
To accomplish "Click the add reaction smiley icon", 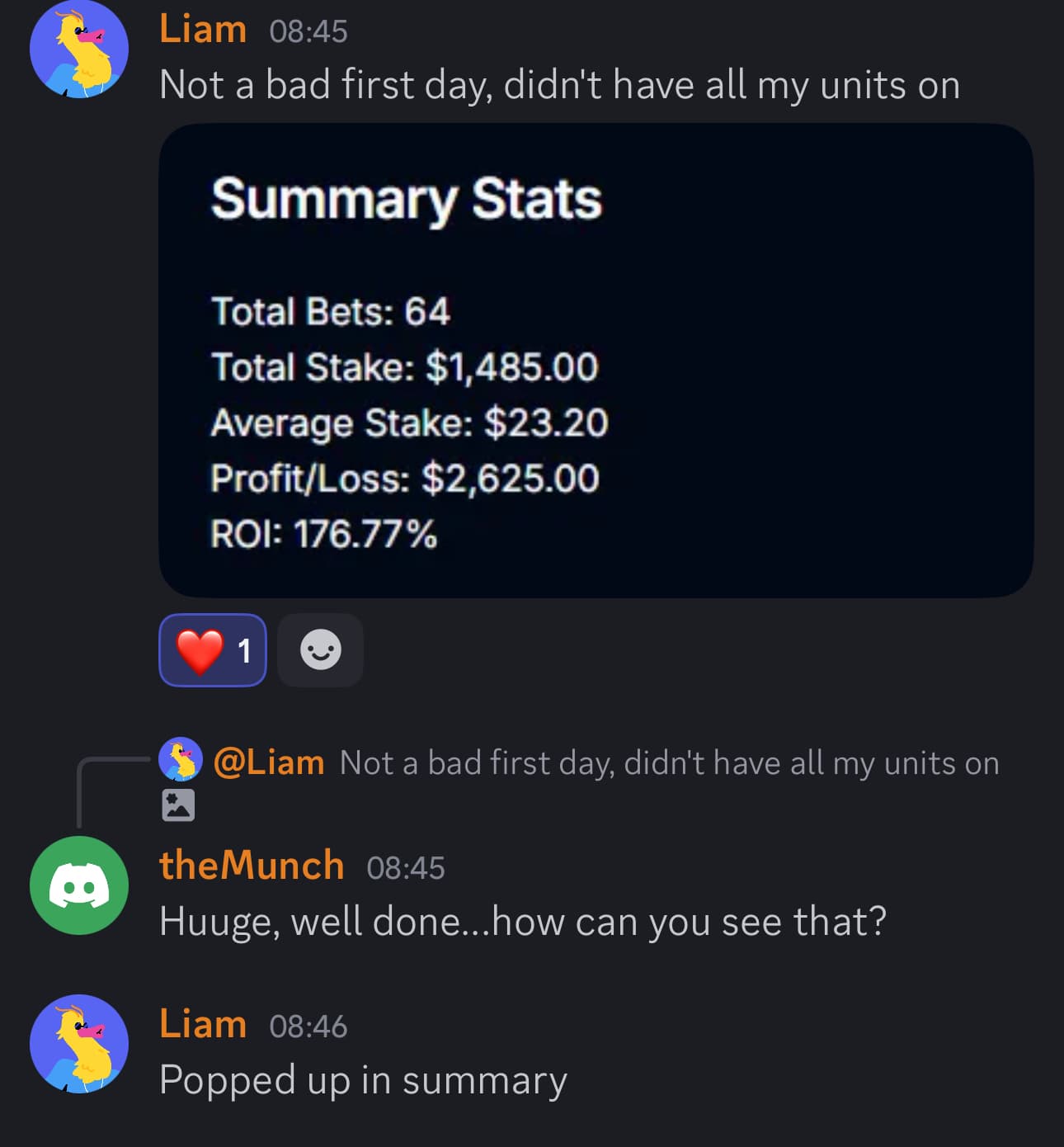I will point(320,650).
